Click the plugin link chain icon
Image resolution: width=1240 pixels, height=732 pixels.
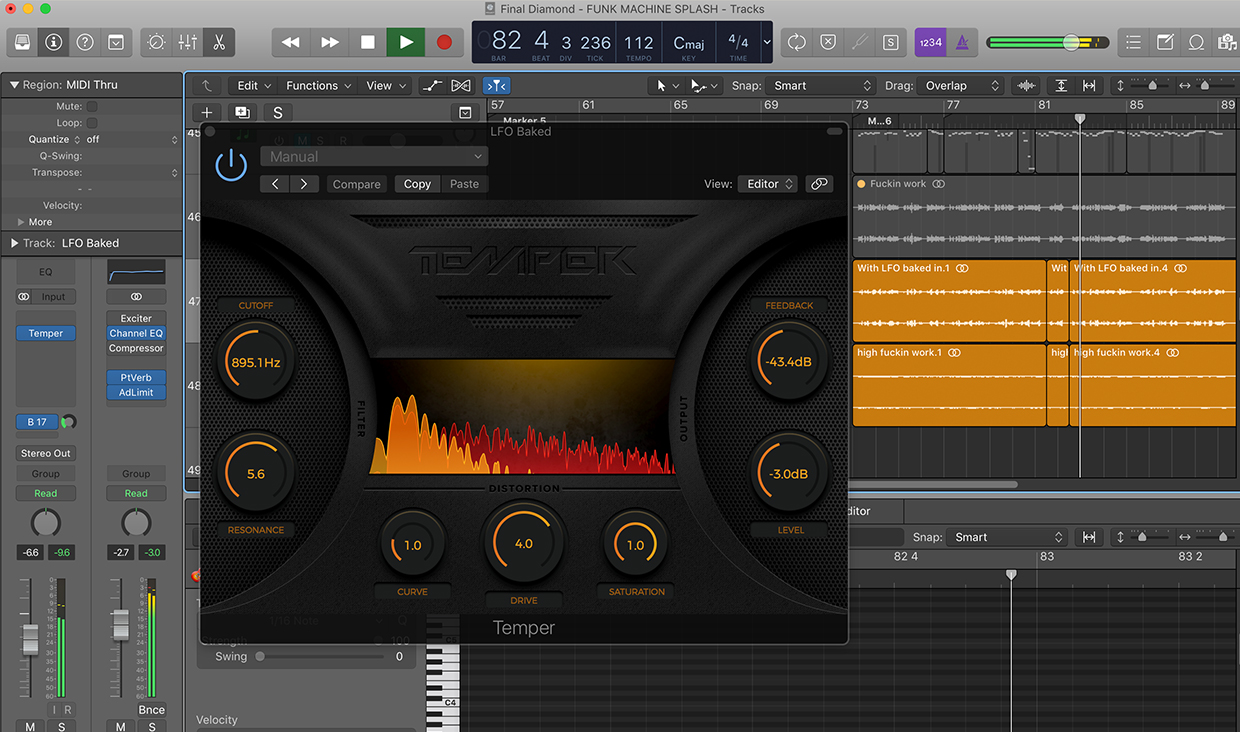click(819, 184)
